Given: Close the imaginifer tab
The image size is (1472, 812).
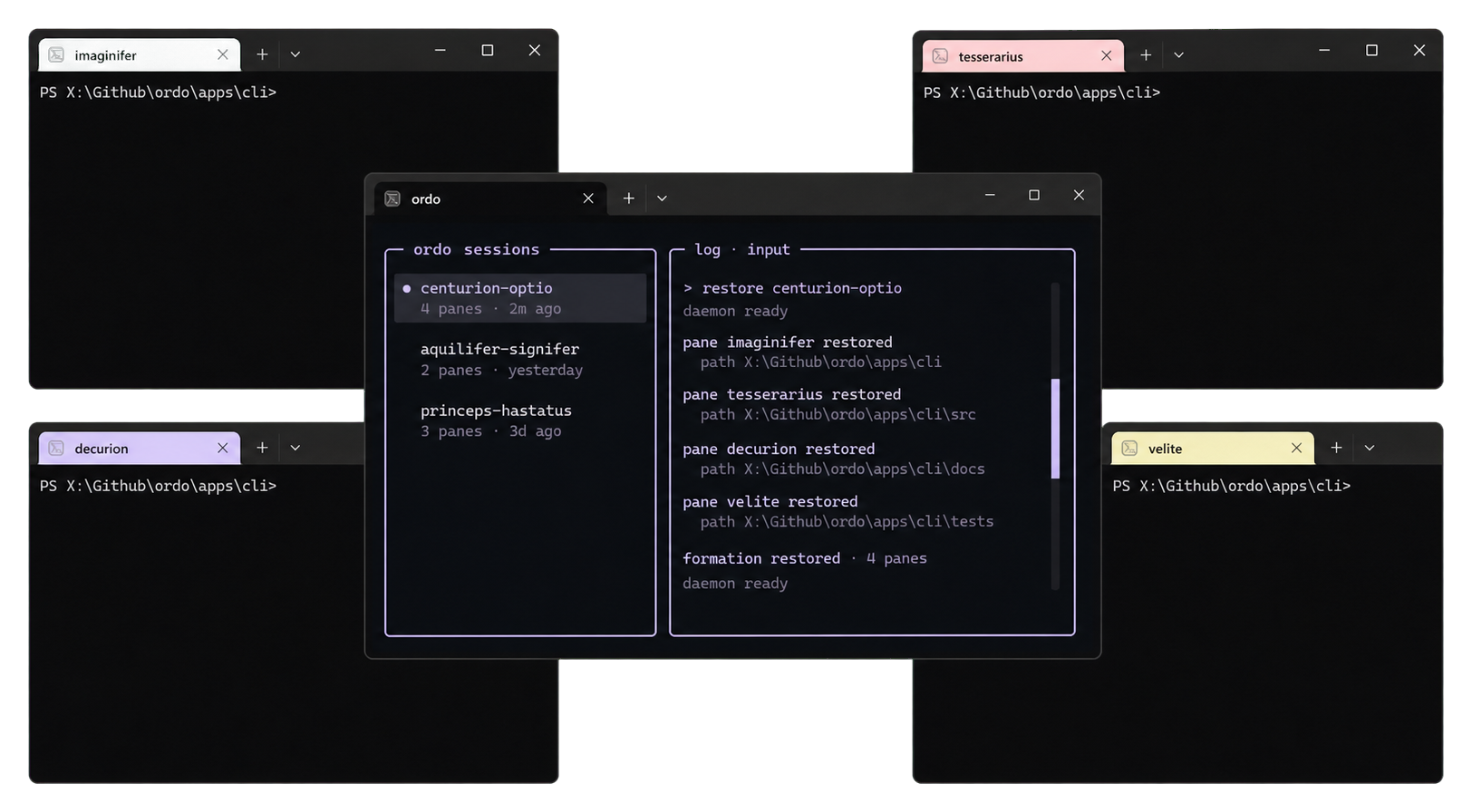Looking at the screenshot, I should 223,54.
